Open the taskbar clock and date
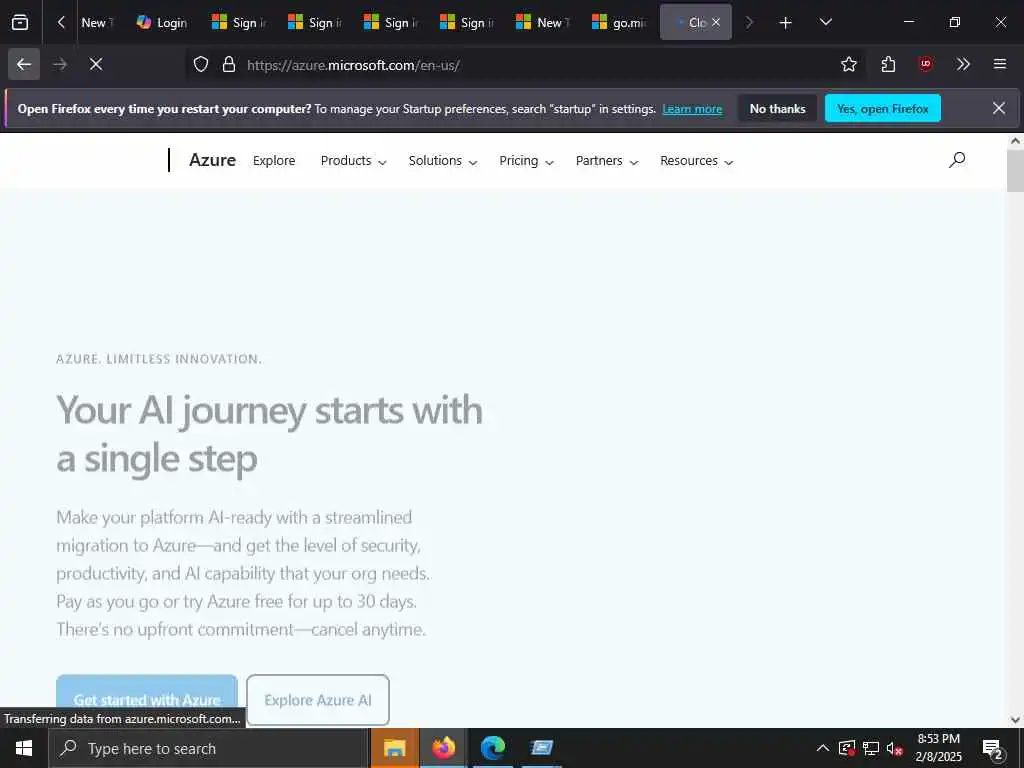 pos(938,748)
